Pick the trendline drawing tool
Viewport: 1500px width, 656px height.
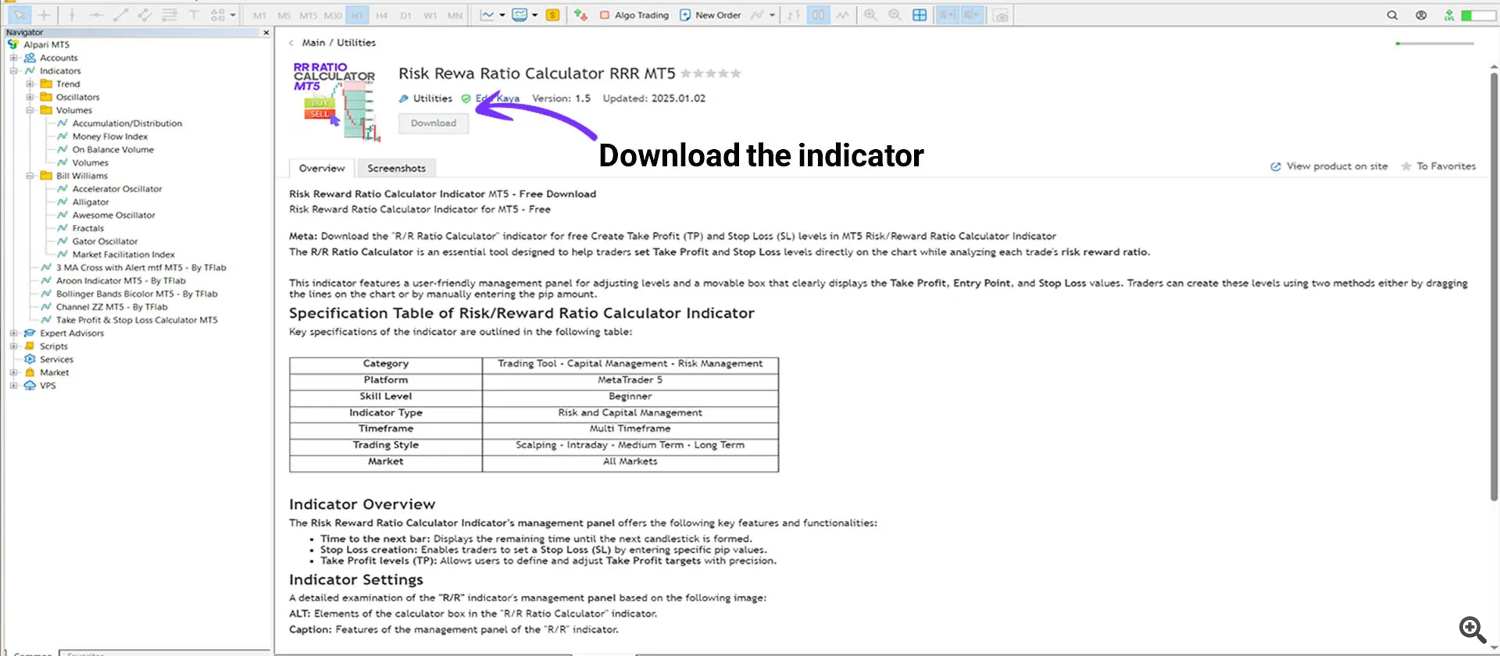(x=121, y=15)
